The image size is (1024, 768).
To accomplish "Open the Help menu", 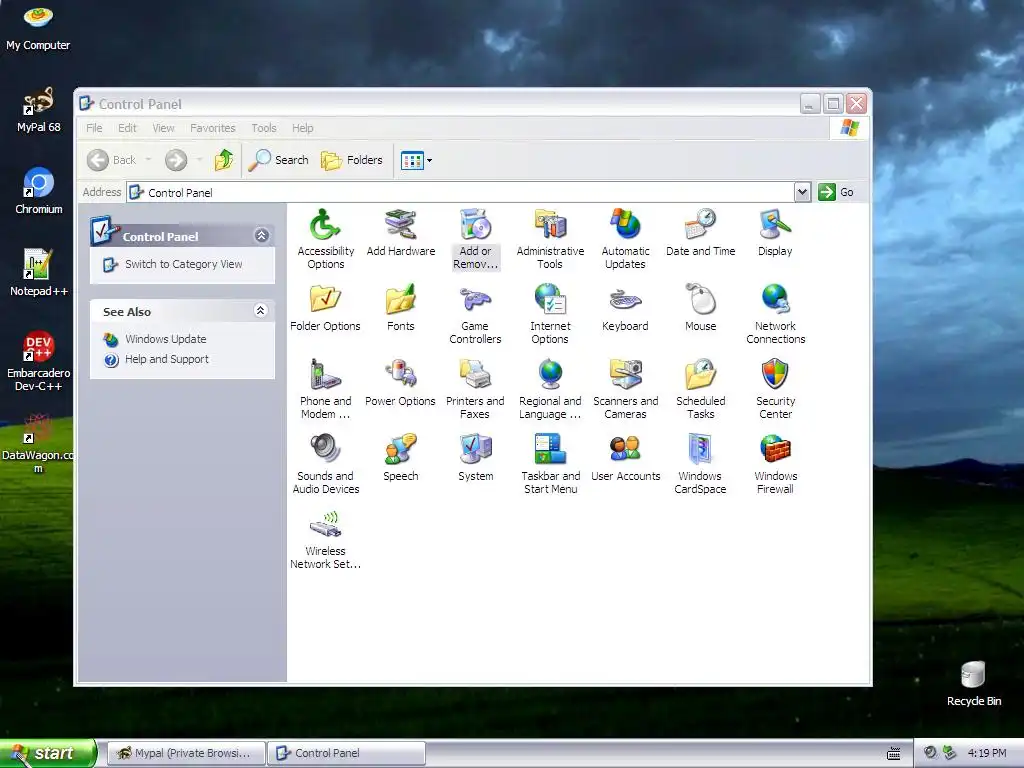I will point(302,128).
